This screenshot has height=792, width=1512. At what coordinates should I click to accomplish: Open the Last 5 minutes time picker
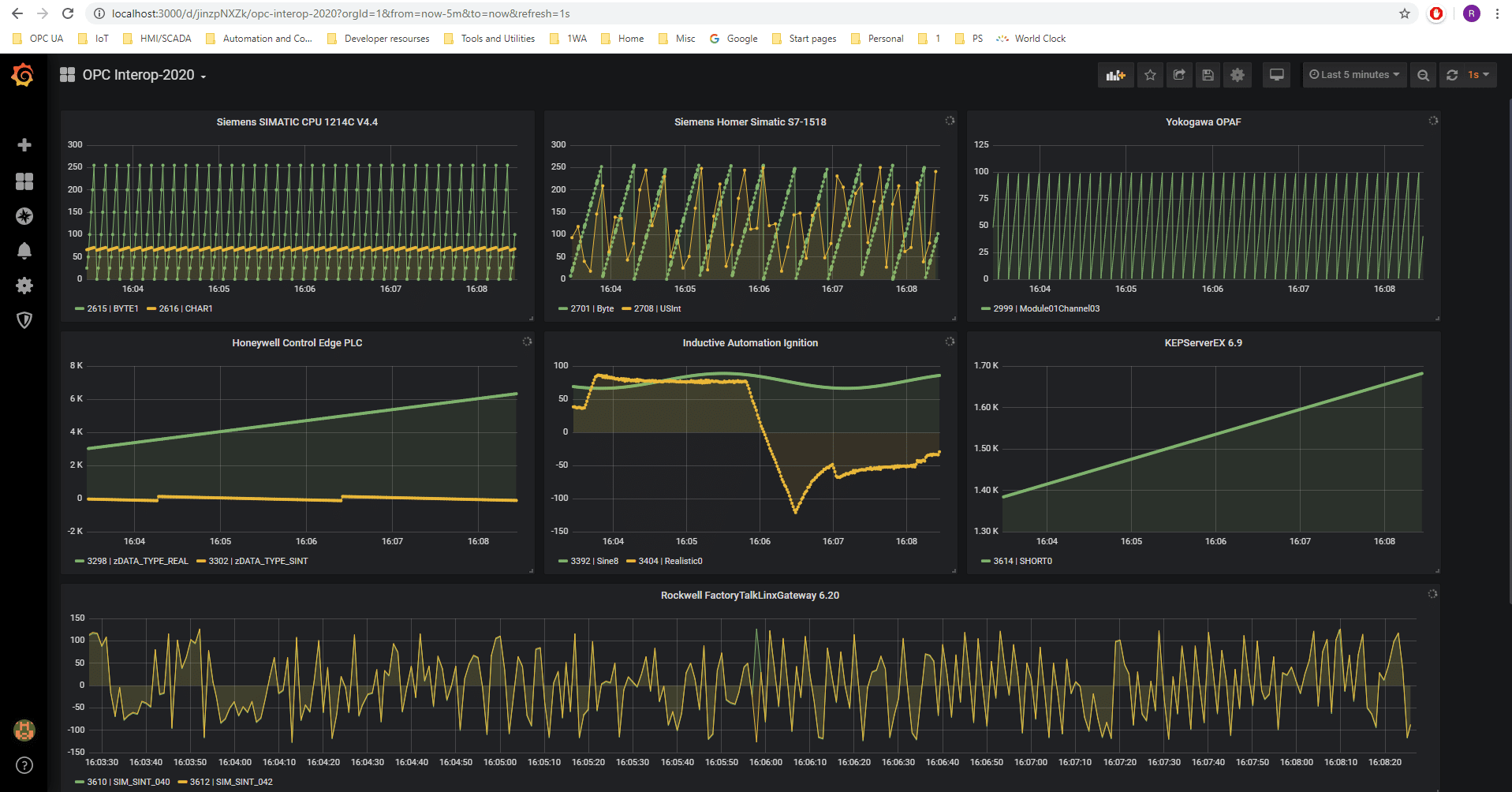point(1354,75)
